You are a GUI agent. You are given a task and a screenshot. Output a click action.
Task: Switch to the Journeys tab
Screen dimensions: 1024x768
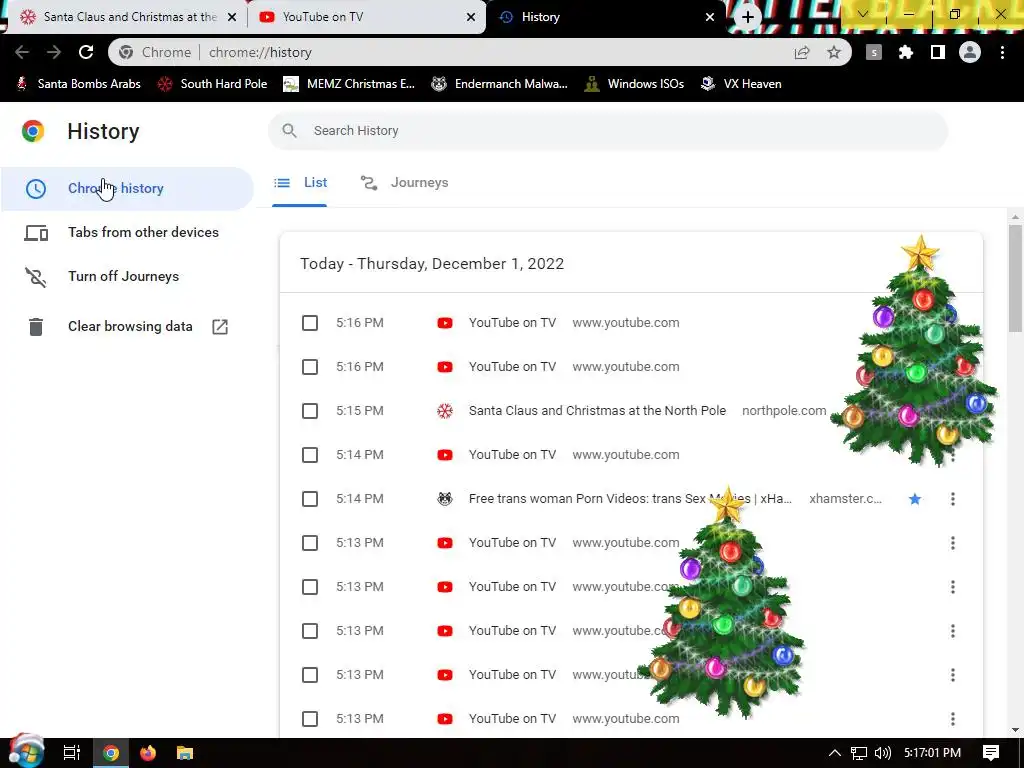[x=405, y=183]
